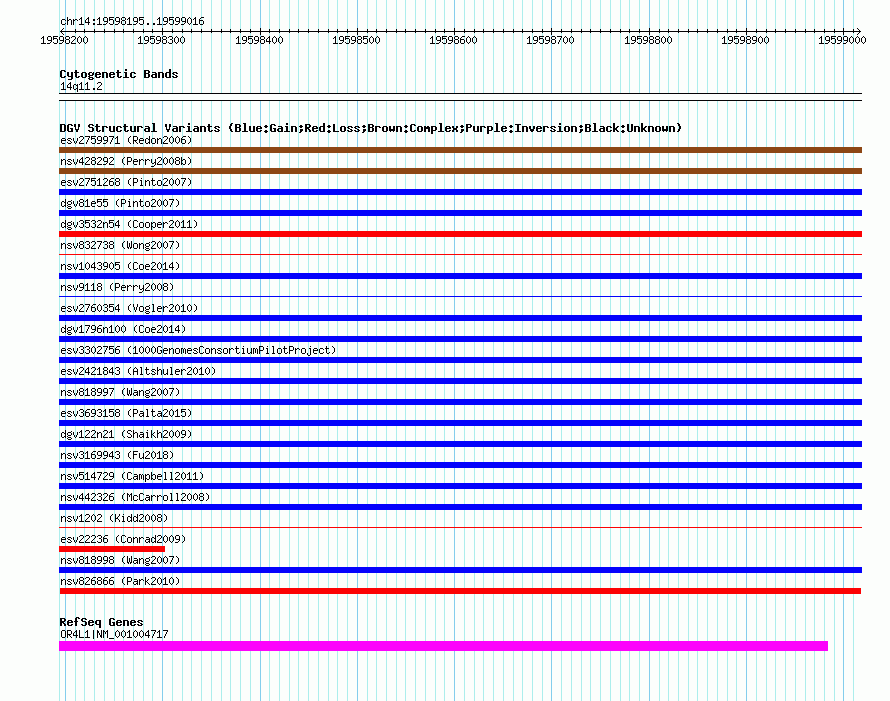Image resolution: width=890 pixels, height=701 pixels.
Task: Select esv22236 (Conrad2009) label
Action: coord(123,539)
